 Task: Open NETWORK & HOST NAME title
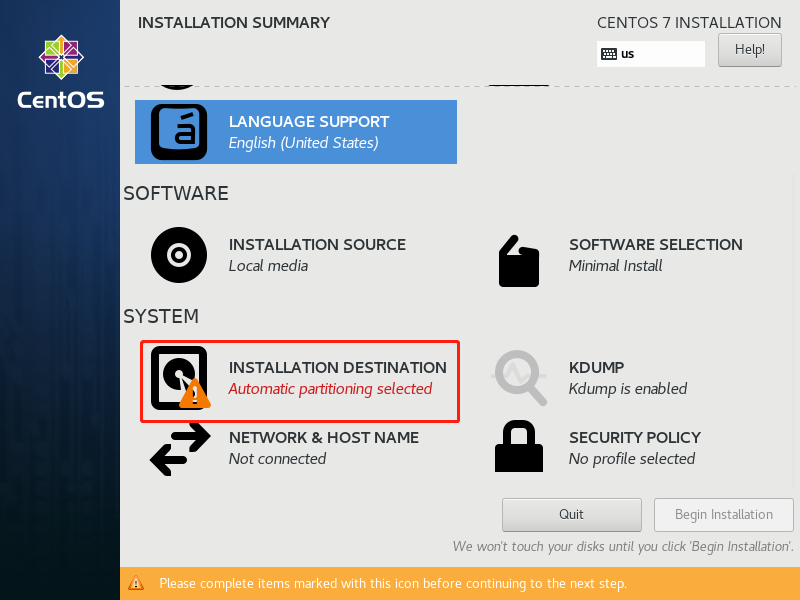point(323,438)
